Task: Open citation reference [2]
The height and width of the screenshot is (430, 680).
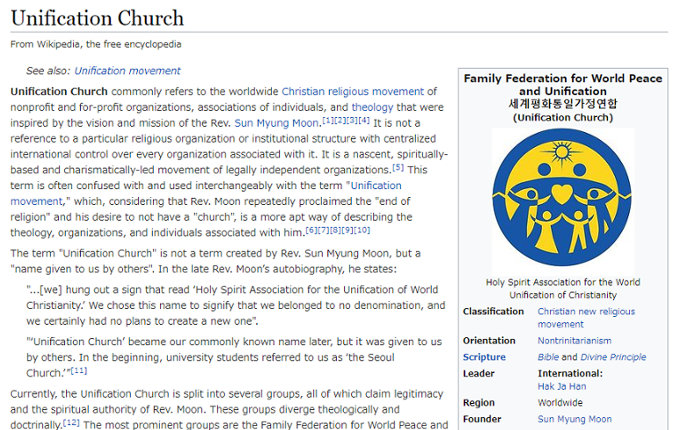Action: (340, 121)
